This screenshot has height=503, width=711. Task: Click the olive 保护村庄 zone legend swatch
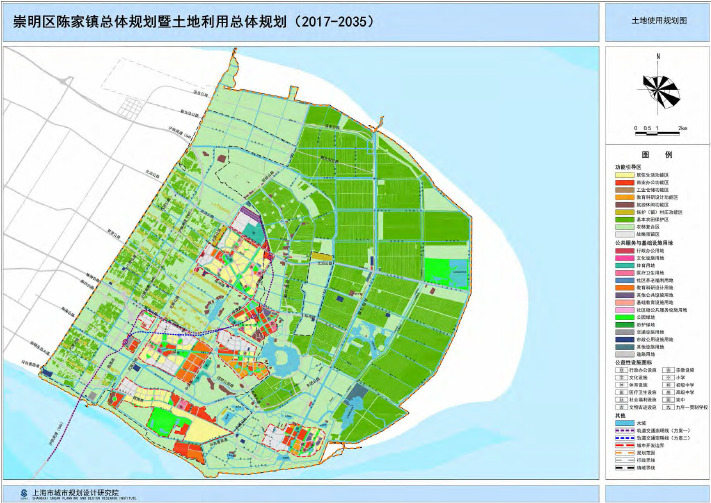625,212
